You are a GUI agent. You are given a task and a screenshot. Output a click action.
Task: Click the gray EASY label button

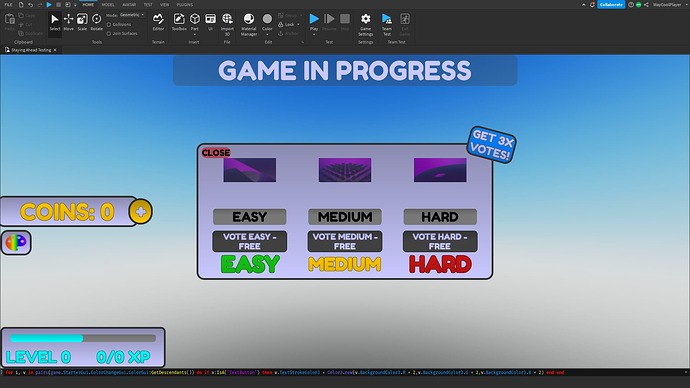(250, 217)
